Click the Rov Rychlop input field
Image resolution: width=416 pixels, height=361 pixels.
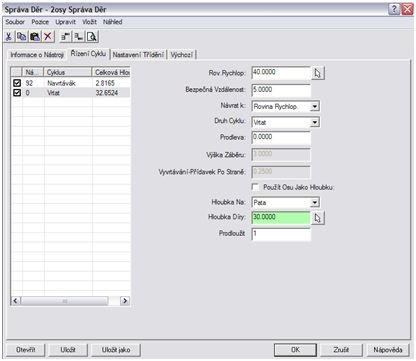pyautogui.click(x=281, y=73)
